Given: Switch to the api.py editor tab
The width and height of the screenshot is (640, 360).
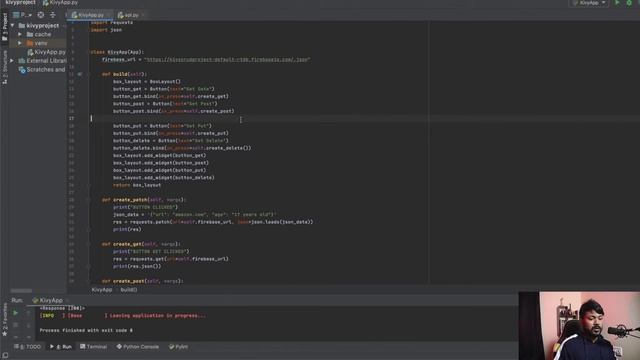Looking at the screenshot, I should coord(130,15).
